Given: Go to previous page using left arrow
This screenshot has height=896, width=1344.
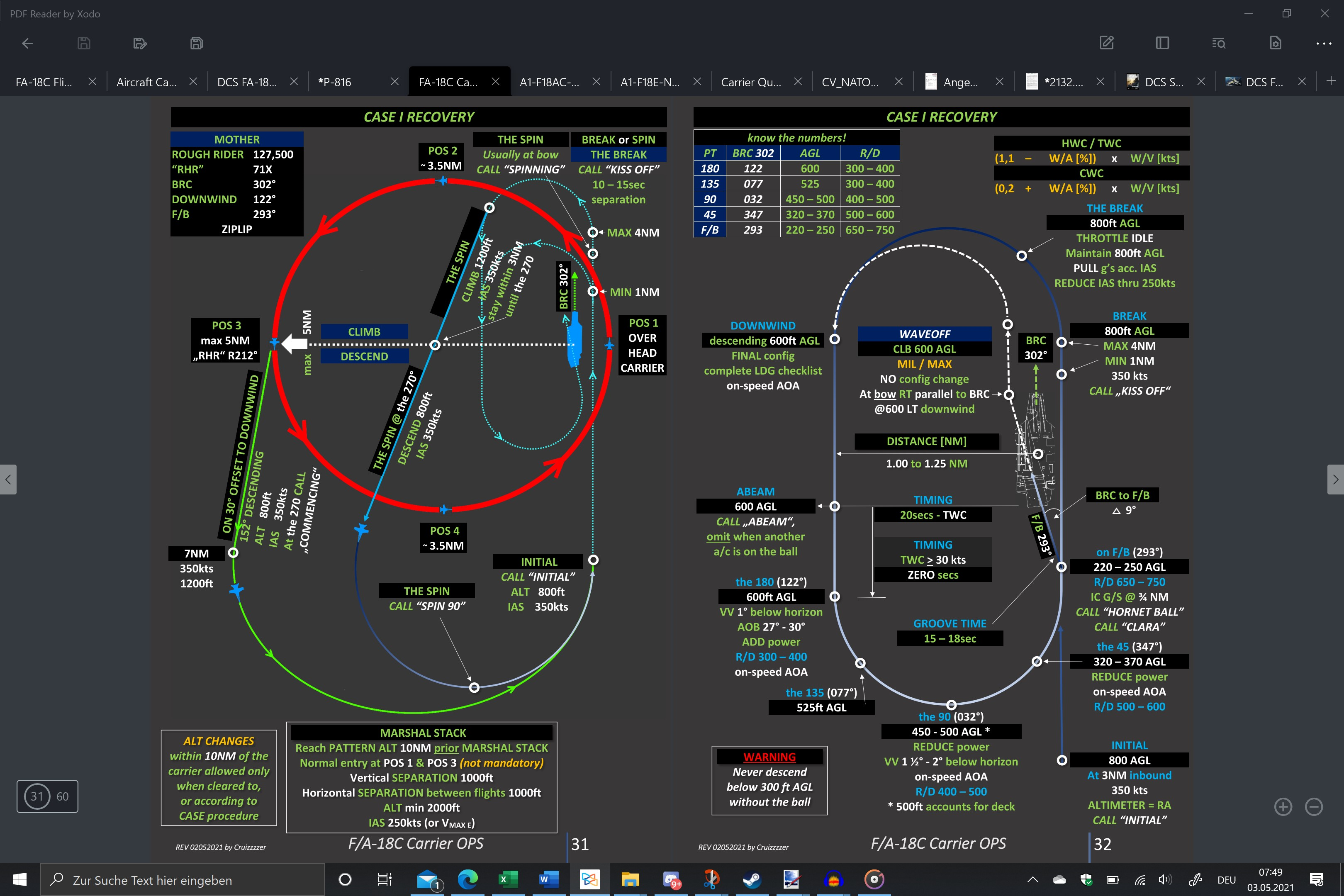Looking at the screenshot, I should pos(8,480).
